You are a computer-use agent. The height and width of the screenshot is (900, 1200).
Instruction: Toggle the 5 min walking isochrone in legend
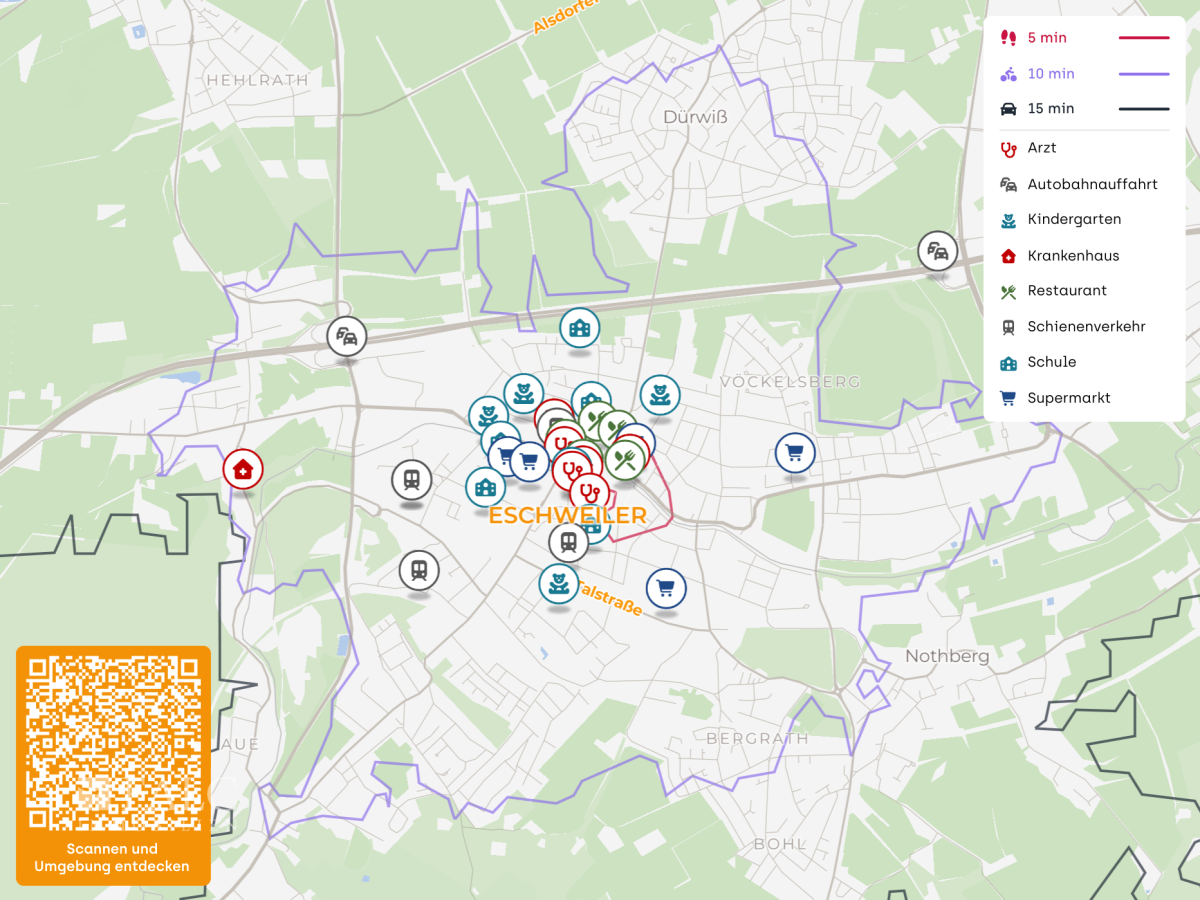click(x=1046, y=38)
